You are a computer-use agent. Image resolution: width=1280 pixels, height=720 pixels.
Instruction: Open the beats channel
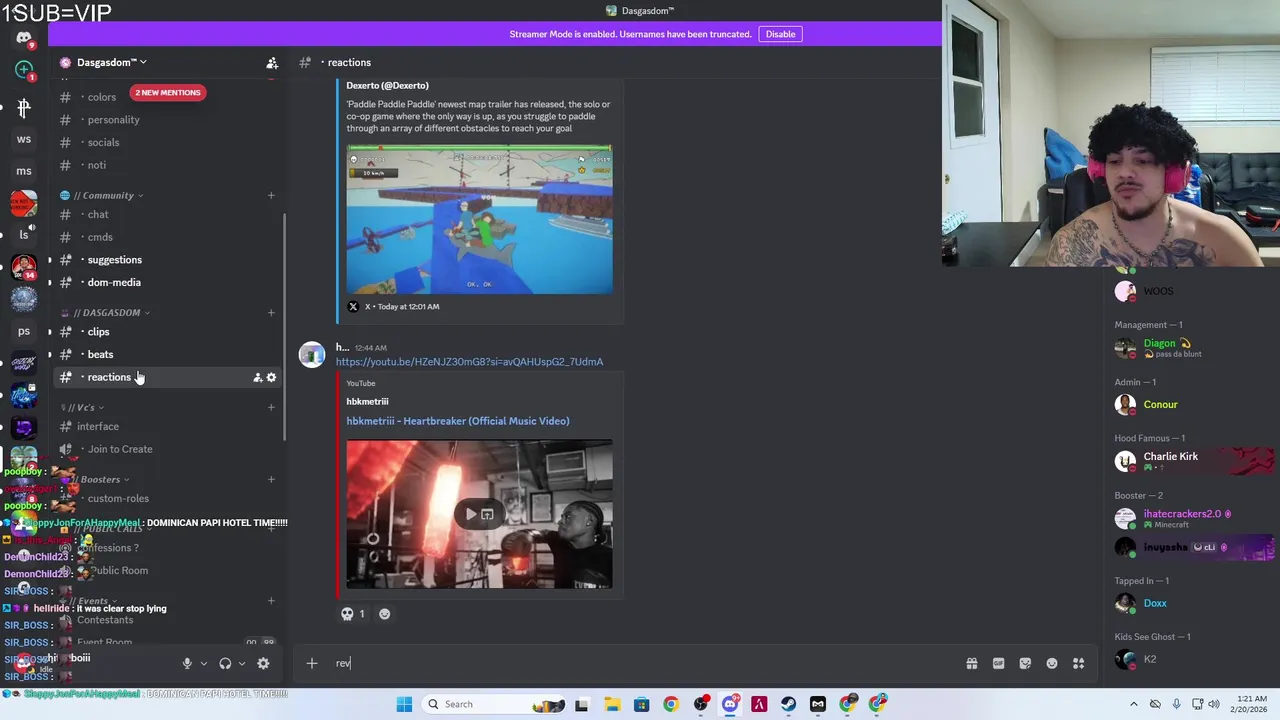170,355
